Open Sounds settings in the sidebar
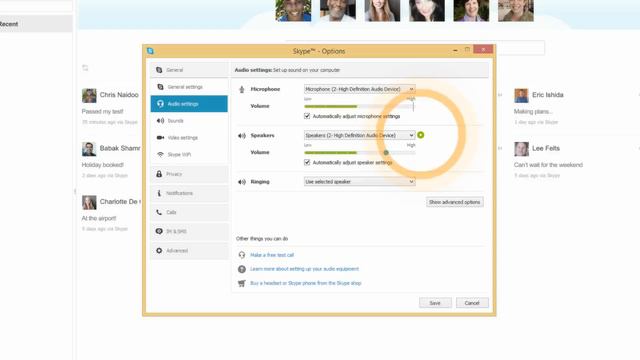 pyautogui.click(x=189, y=121)
